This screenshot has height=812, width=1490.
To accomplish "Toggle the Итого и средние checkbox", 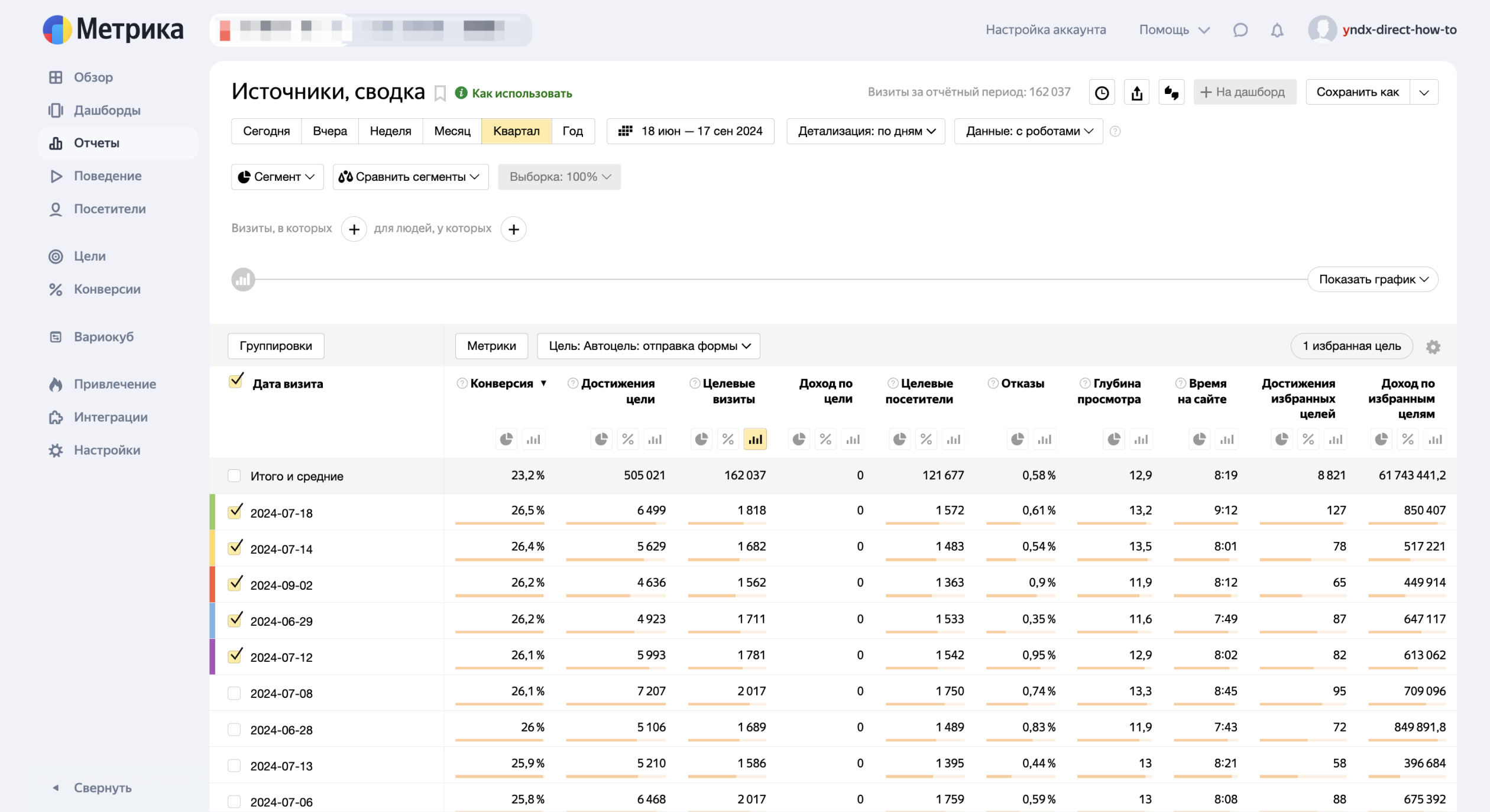I will (x=235, y=476).
